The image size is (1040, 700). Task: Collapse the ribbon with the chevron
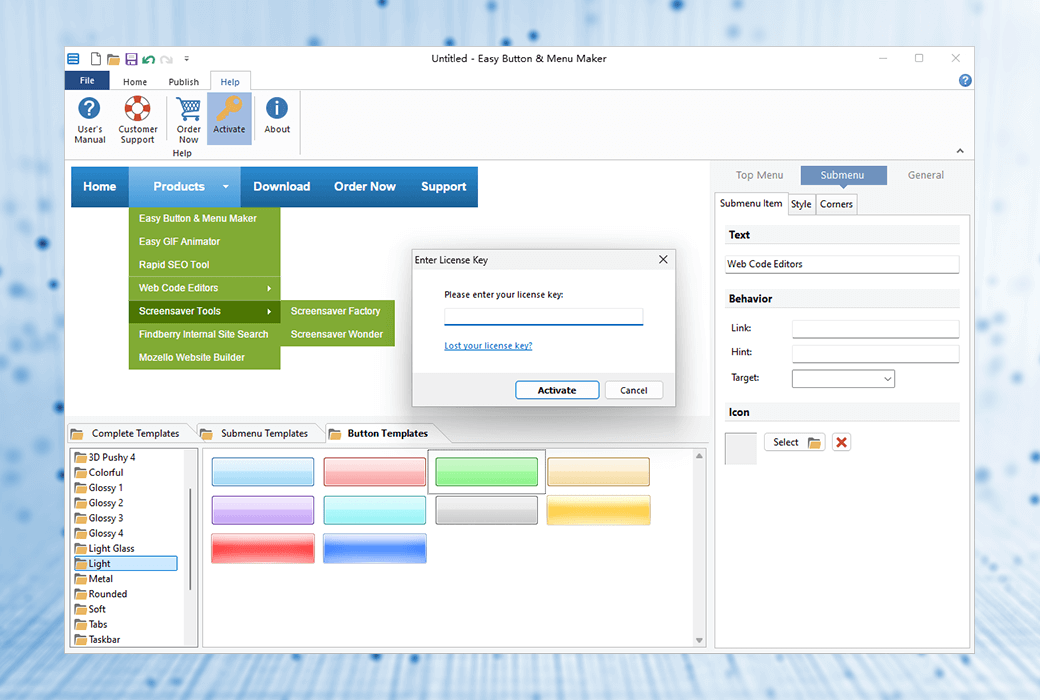[x=960, y=151]
